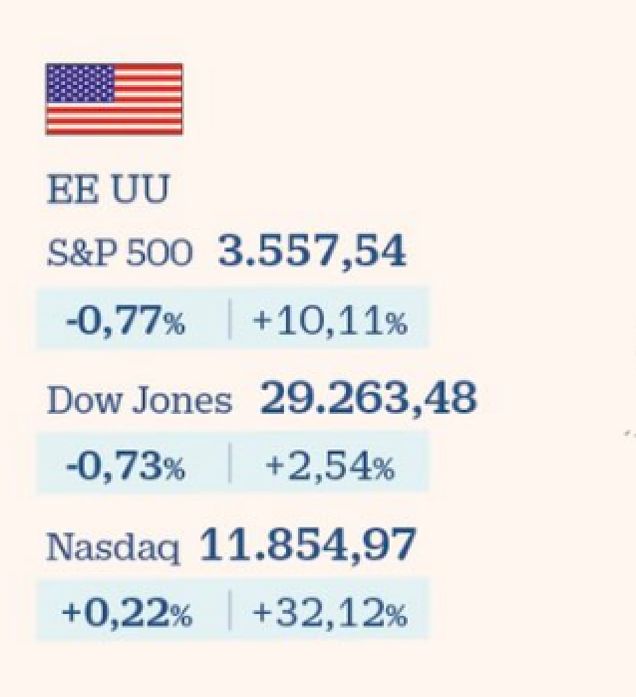
Task: Click the +2,54% yearly change
Action: [x=329, y=466]
